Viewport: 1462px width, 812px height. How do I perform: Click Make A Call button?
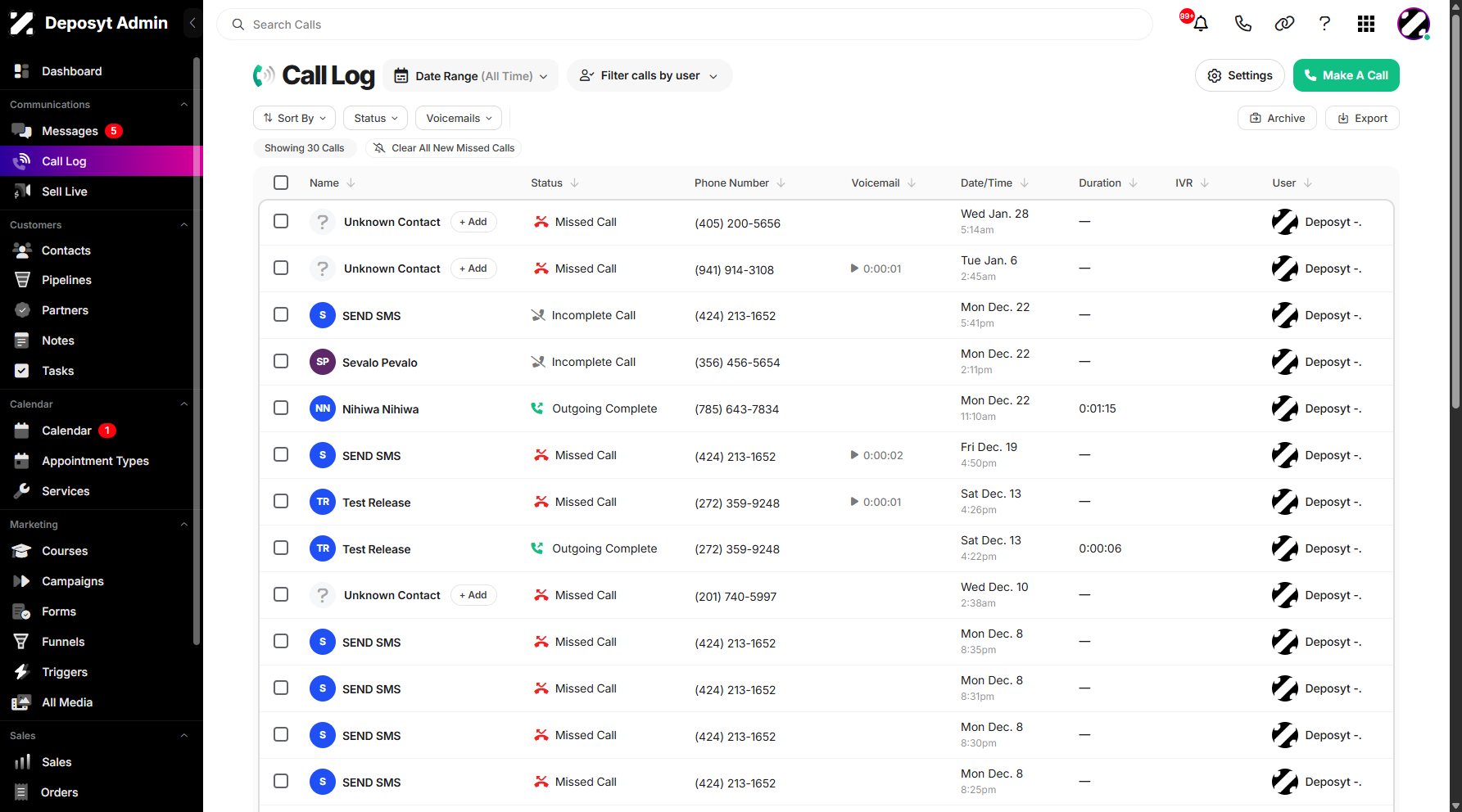pyautogui.click(x=1347, y=75)
